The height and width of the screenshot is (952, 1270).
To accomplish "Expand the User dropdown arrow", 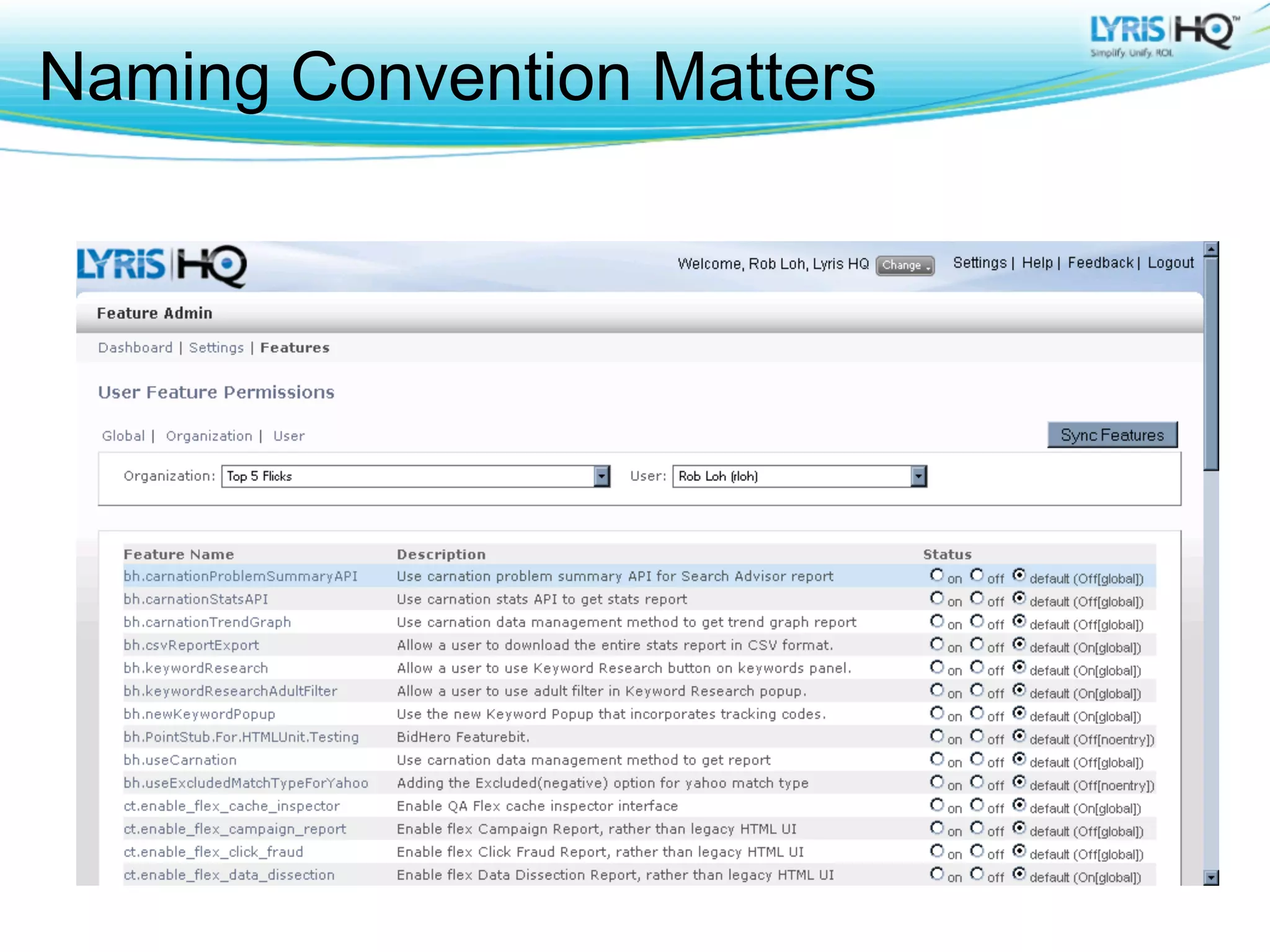I will pos(918,476).
